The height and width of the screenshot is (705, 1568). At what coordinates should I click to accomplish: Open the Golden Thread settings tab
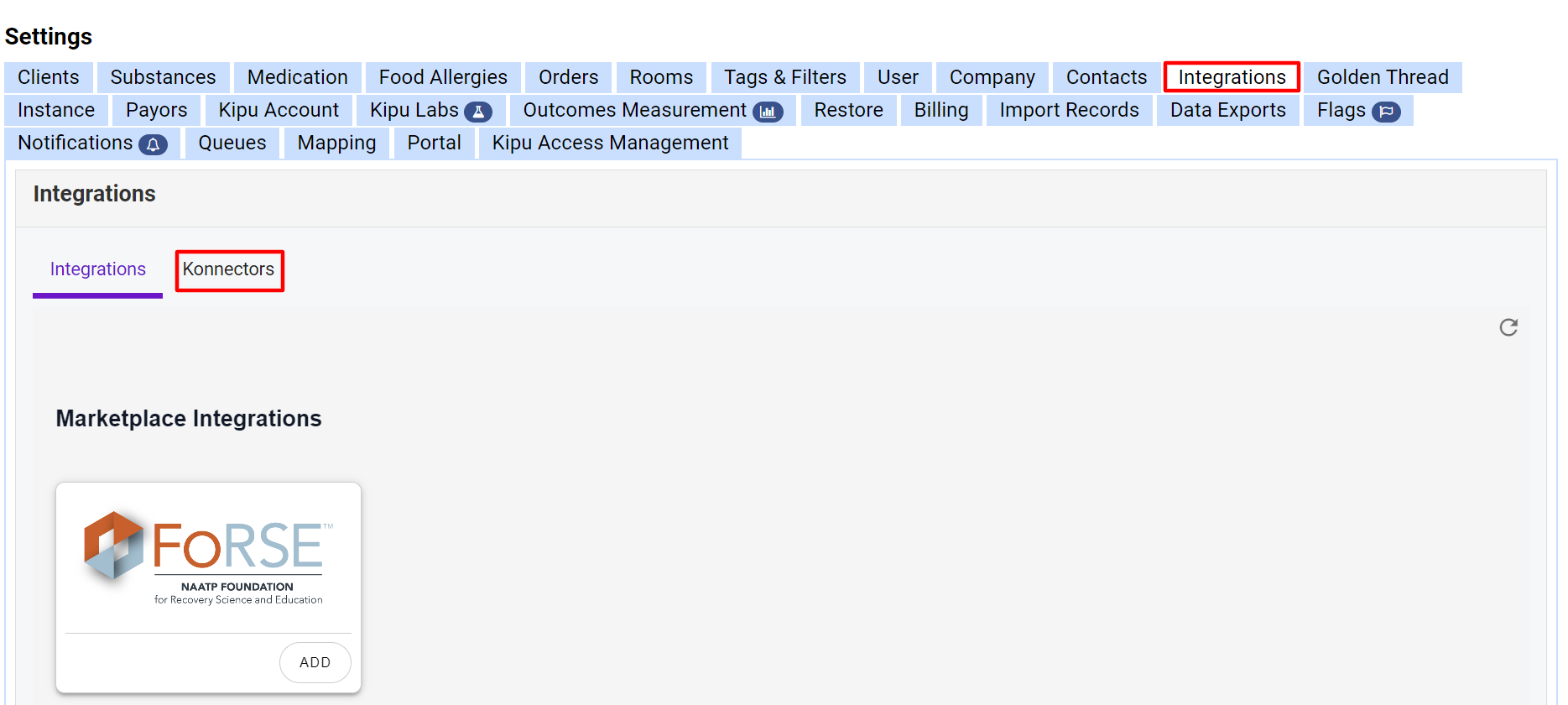coord(1382,77)
